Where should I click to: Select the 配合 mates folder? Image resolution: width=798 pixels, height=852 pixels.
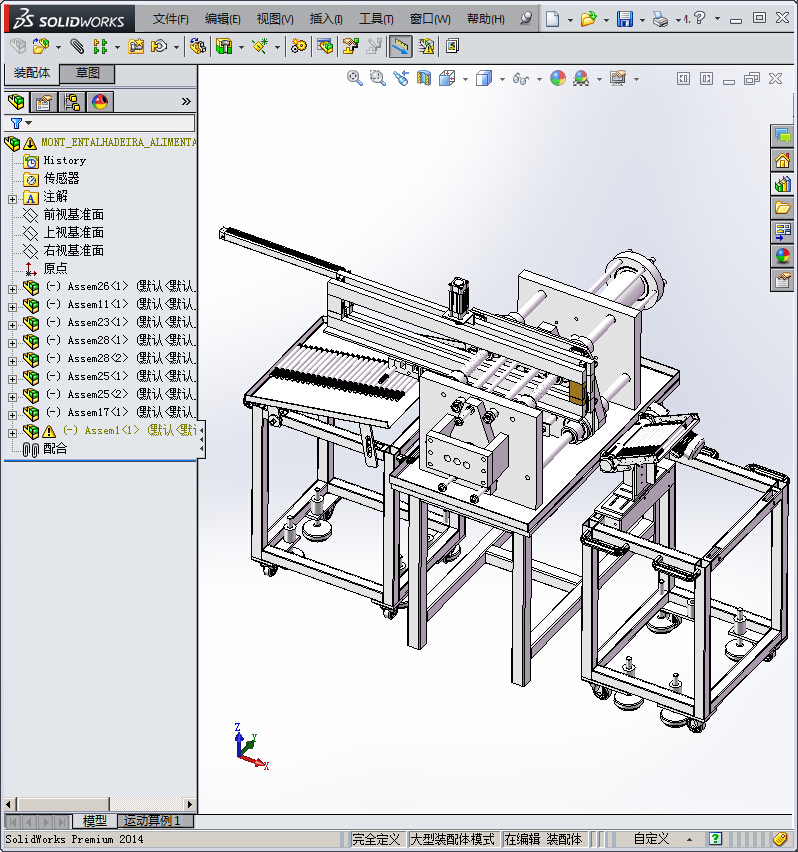55,449
